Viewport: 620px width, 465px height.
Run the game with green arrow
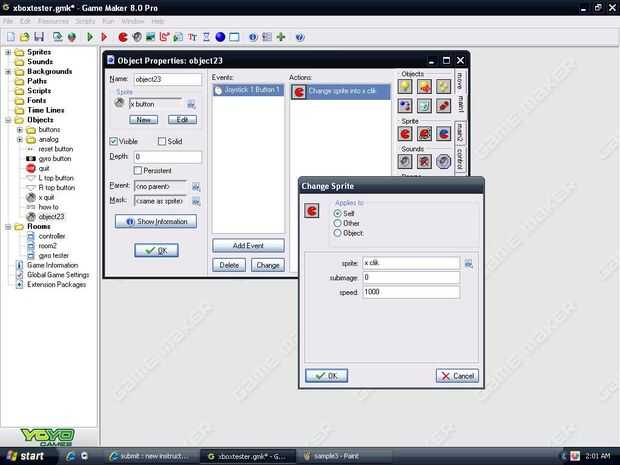[90, 37]
